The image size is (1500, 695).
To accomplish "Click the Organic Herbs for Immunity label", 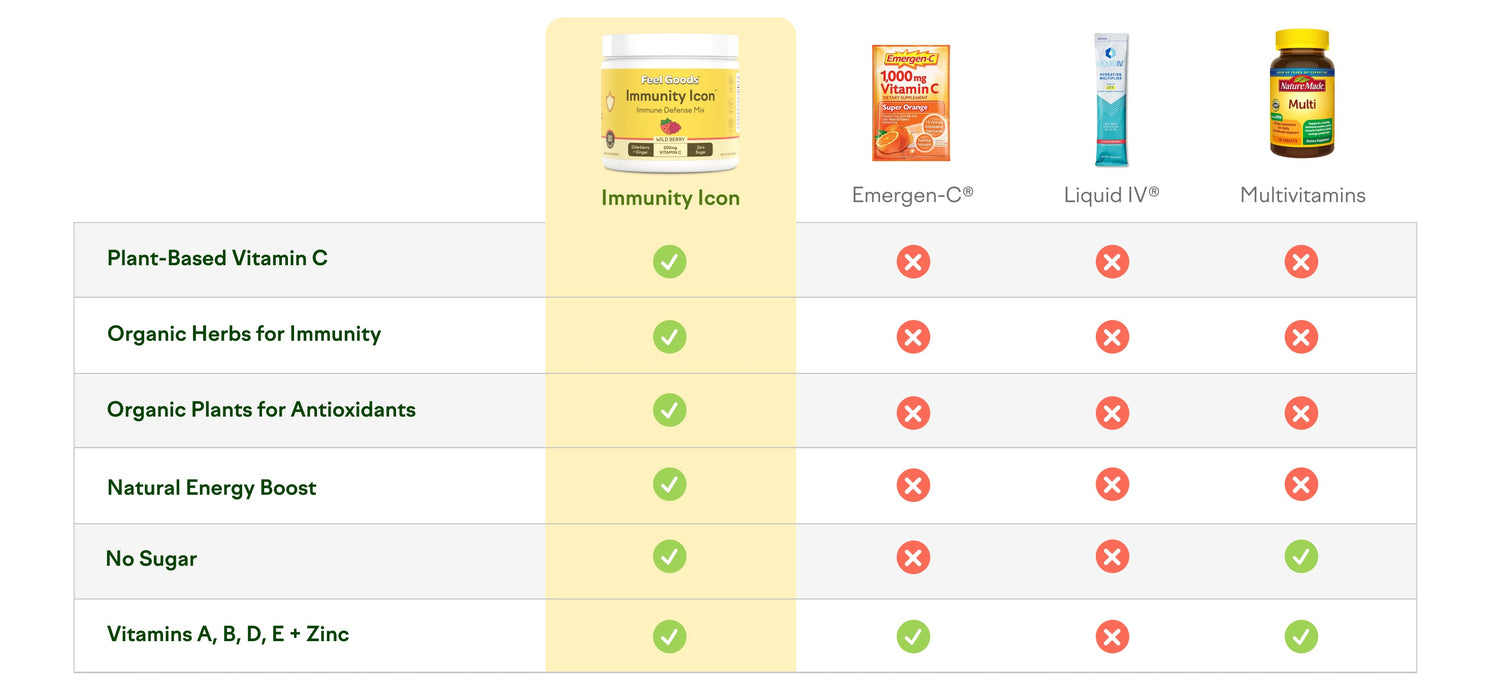I will pyautogui.click(x=244, y=334).
